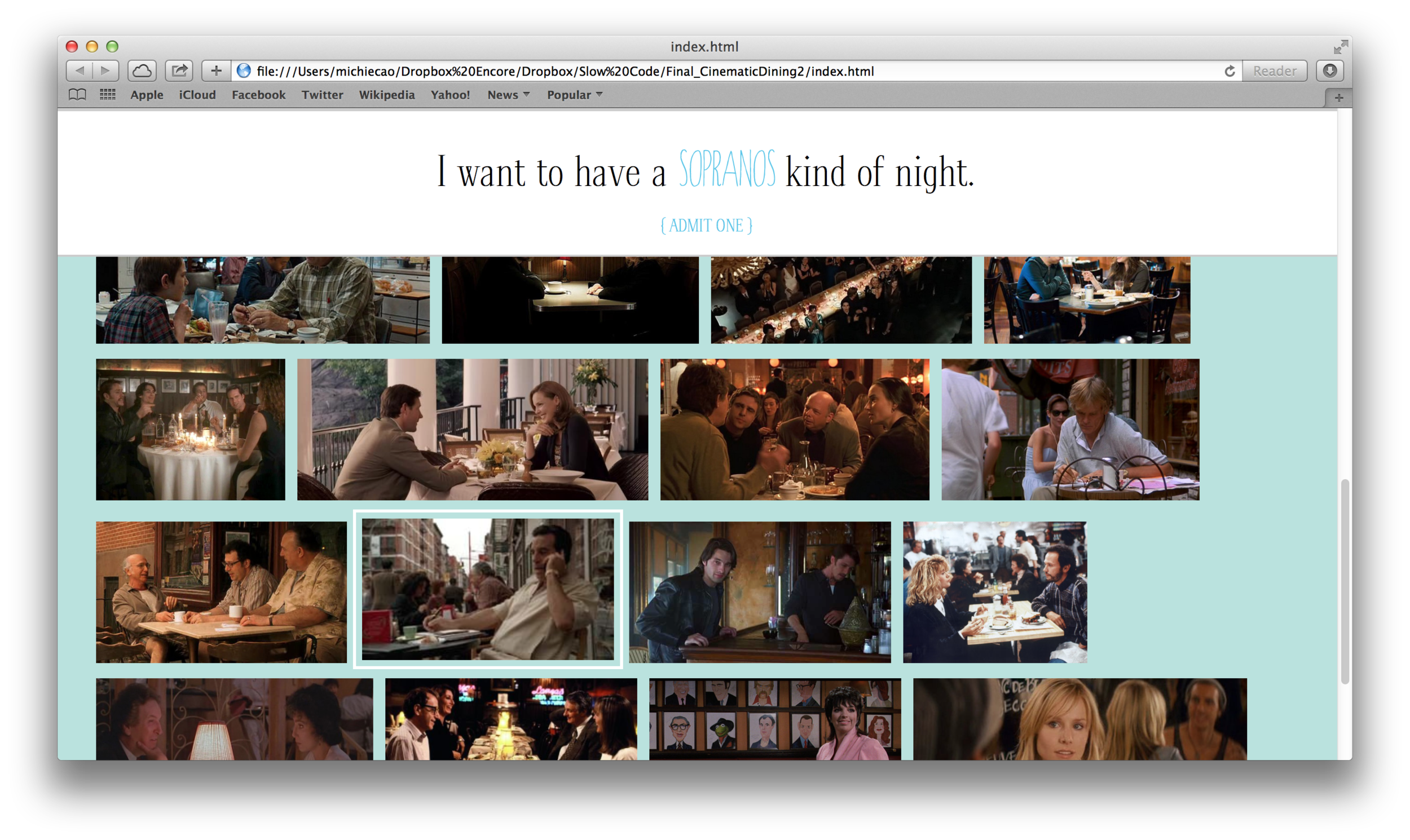1410x840 pixels.
Task: Expand the Popular bookmarks folder
Action: (x=574, y=95)
